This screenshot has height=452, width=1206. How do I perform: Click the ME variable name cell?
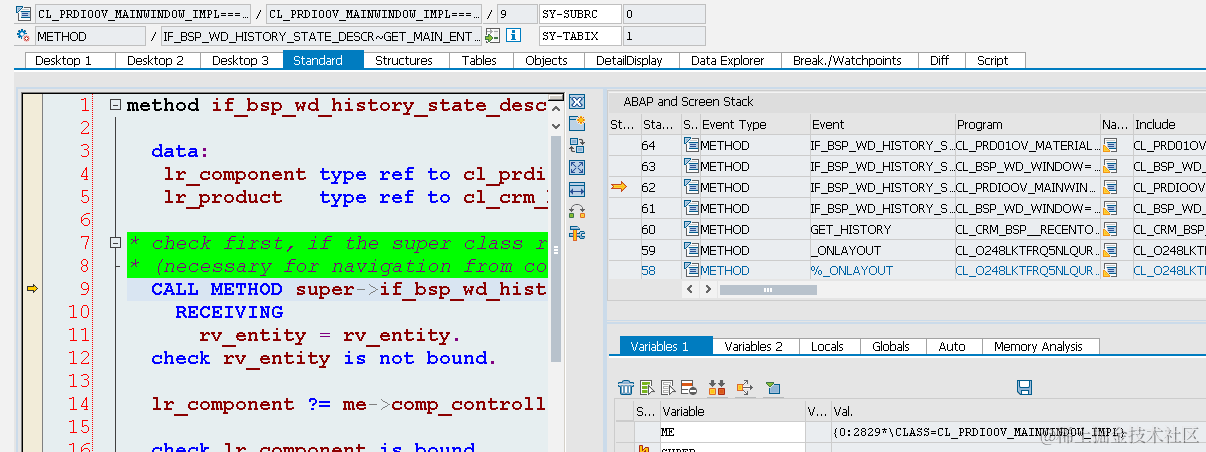coord(731,432)
